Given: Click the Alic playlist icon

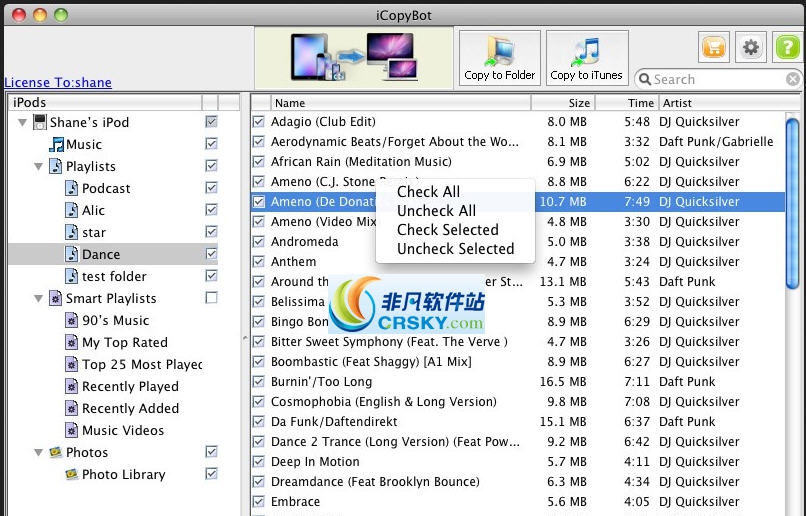Looking at the screenshot, I should [x=72, y=210].
